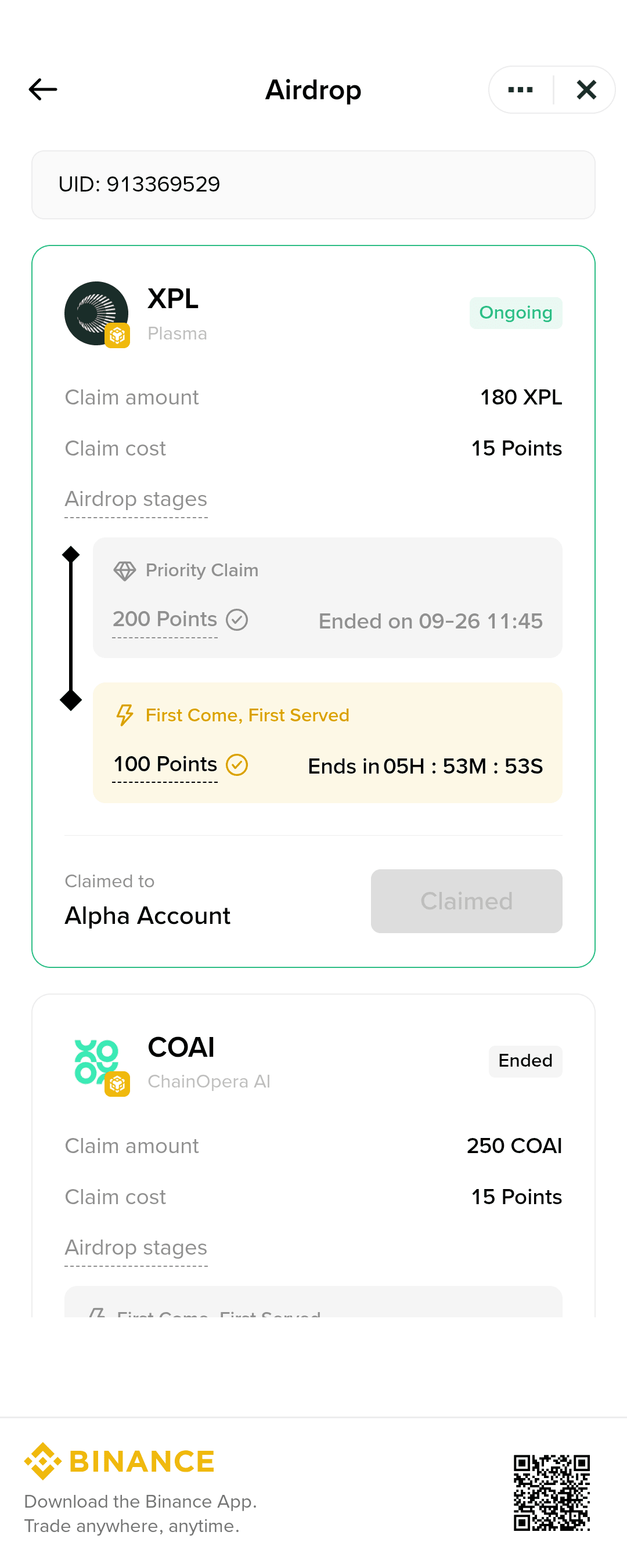Click the top diamond marker on stage timeline
The height and width of the screenshot is (1568, 627).
click(71, 554)
